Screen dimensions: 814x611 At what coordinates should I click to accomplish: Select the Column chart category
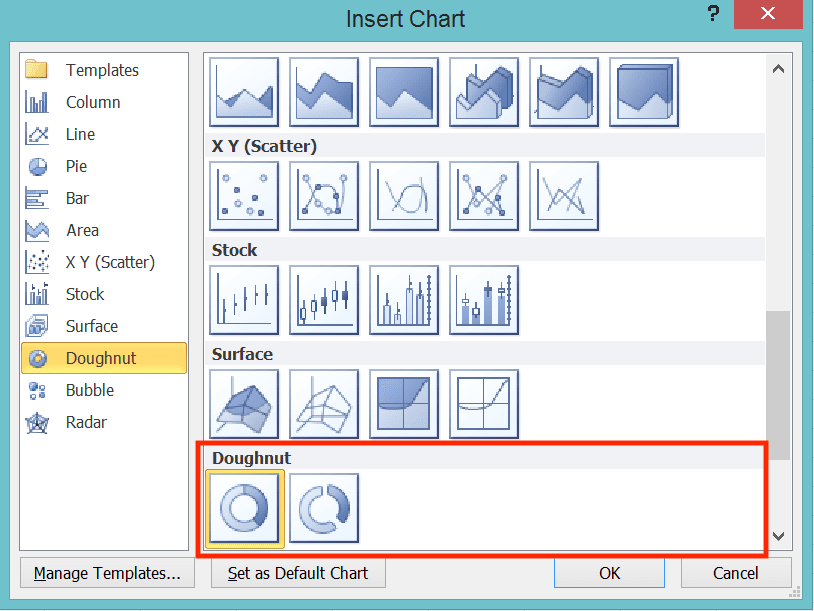coord(104,102)
